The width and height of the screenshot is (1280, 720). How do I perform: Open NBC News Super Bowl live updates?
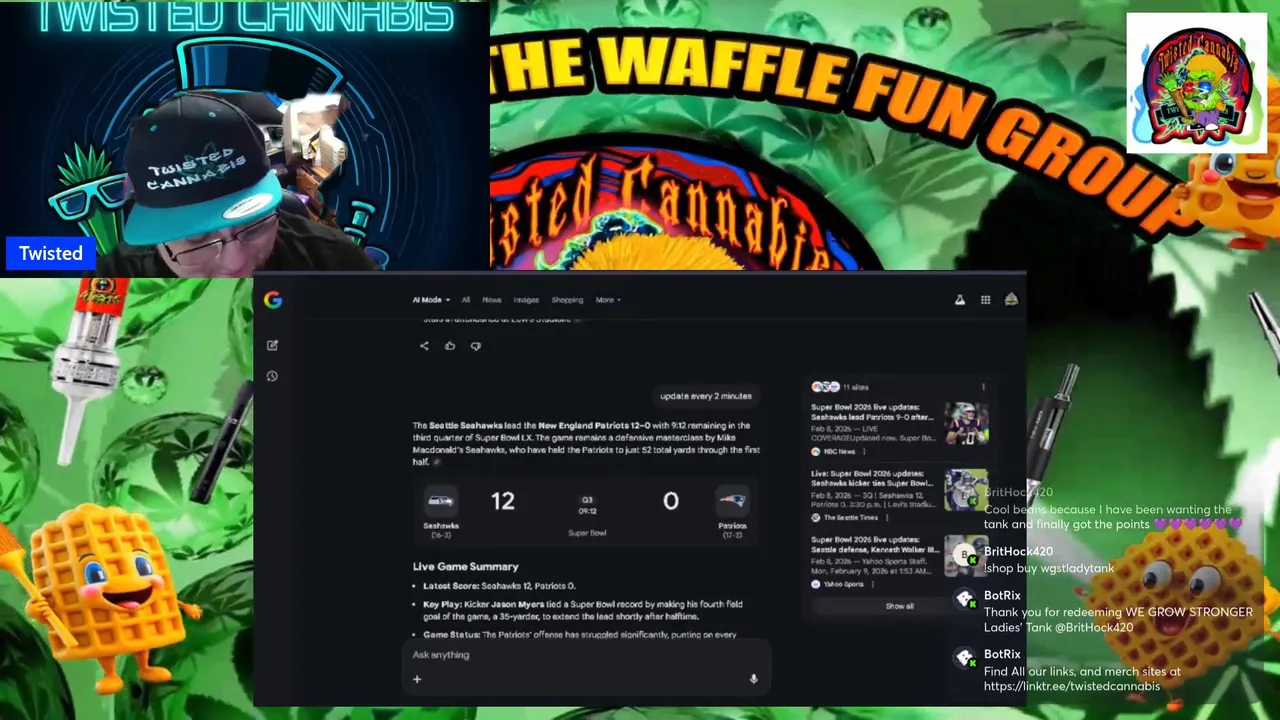point(874,412)
